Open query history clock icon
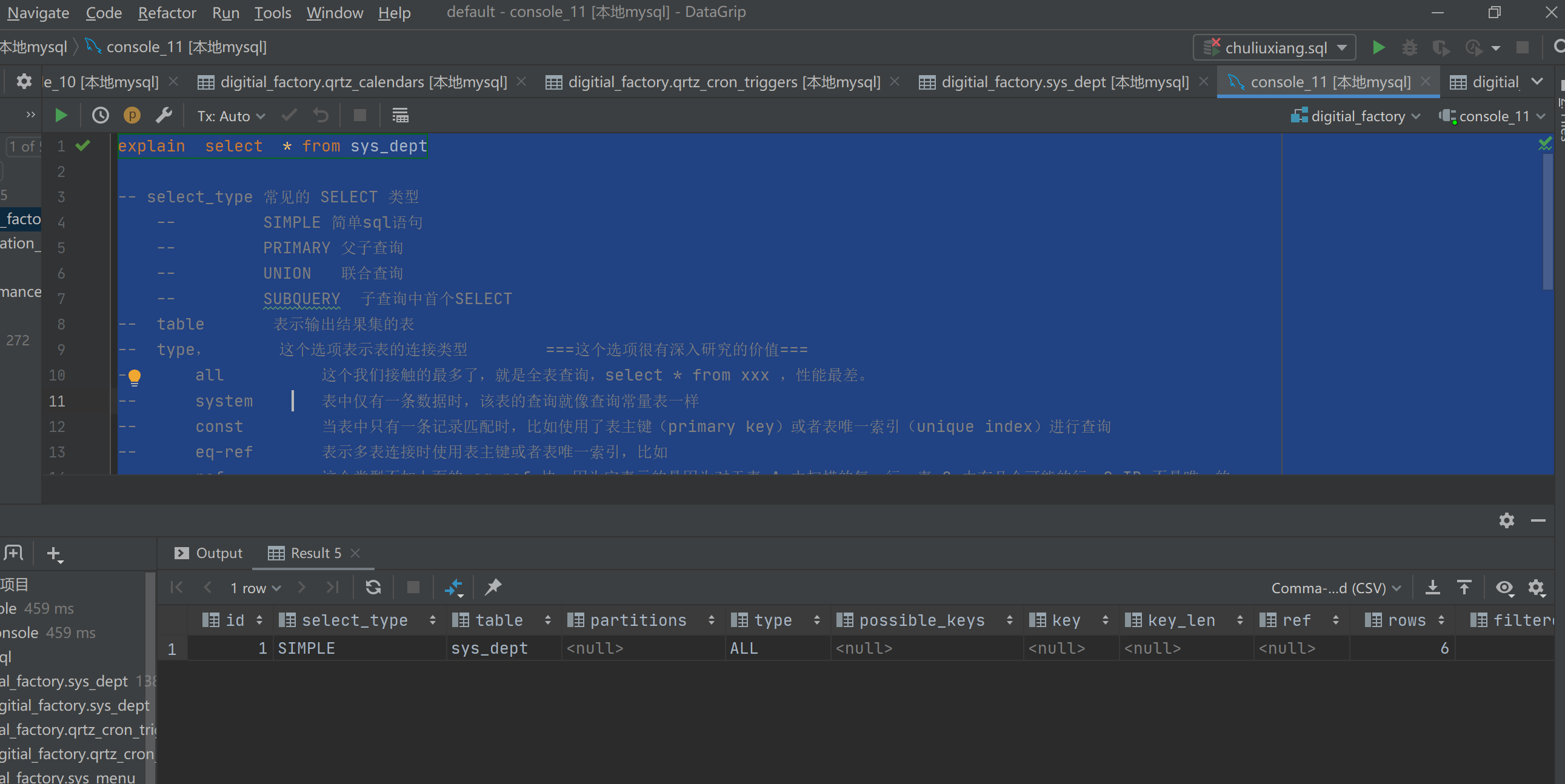1565x784 pixels. (100, 115)
